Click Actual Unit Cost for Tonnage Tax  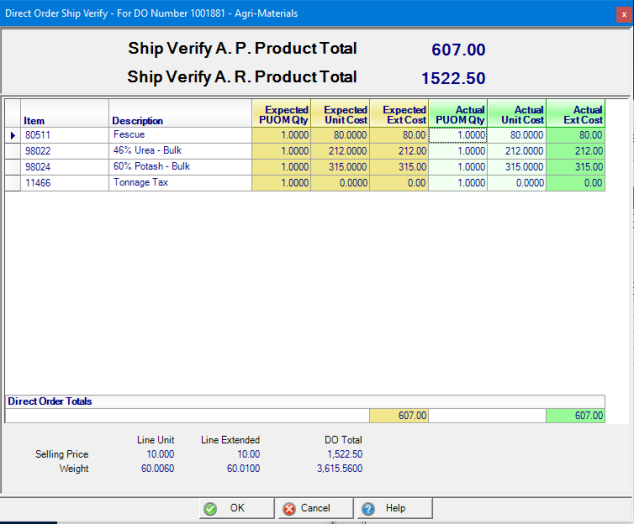point(516,183)
